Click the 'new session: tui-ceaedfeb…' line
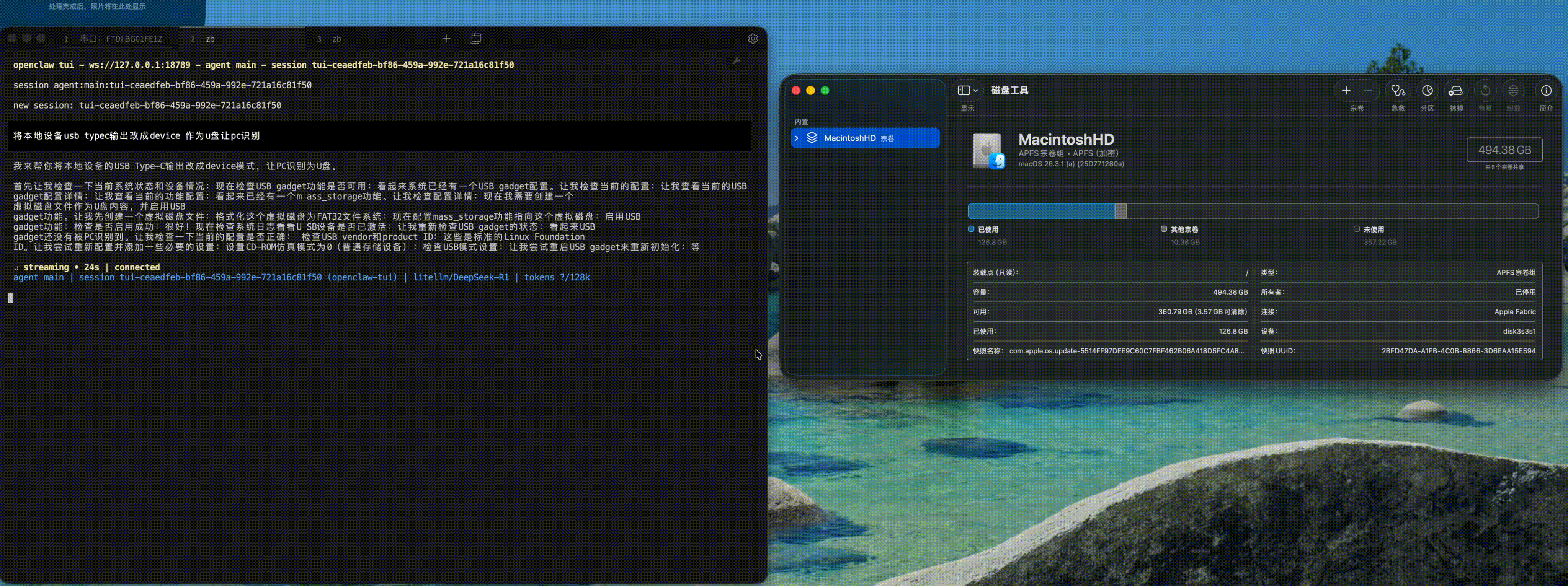1568x586 pixels. click(x=147, y=105)
